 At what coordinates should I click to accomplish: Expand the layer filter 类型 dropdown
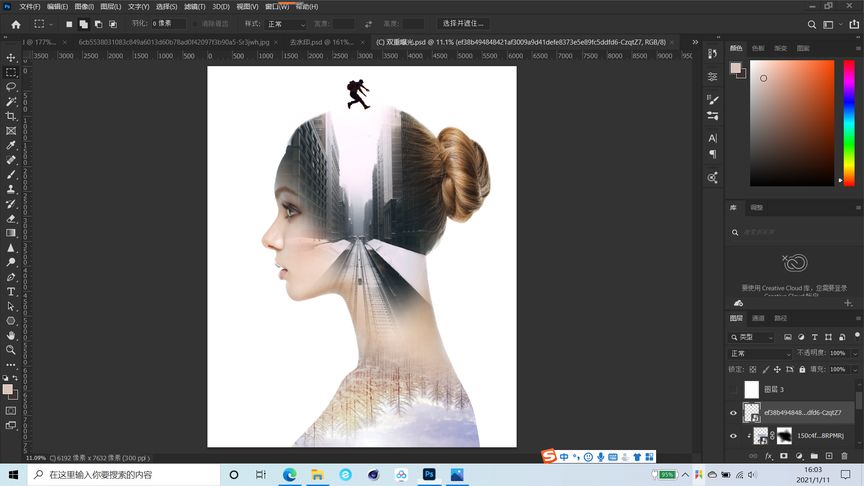pos(757,337)
